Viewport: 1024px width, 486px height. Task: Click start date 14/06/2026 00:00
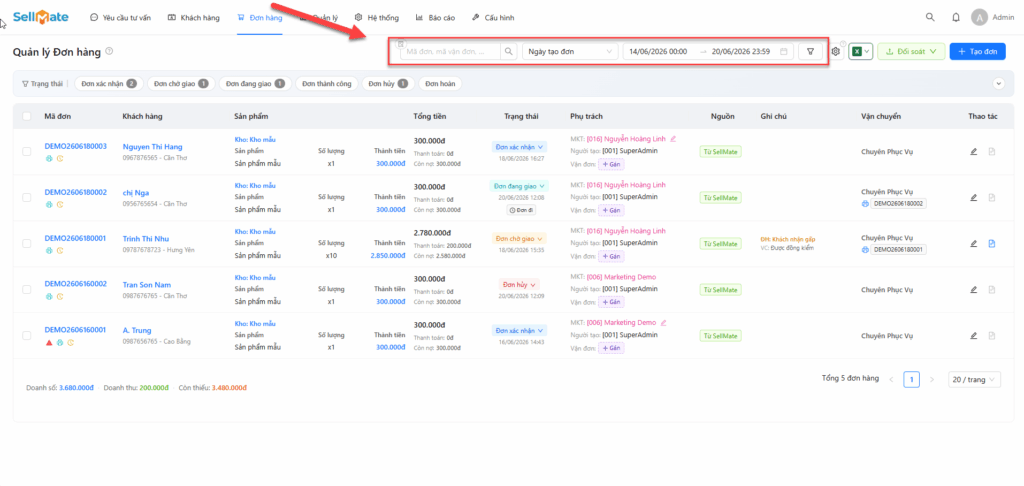pyautogui.click(x=657, y=52)
